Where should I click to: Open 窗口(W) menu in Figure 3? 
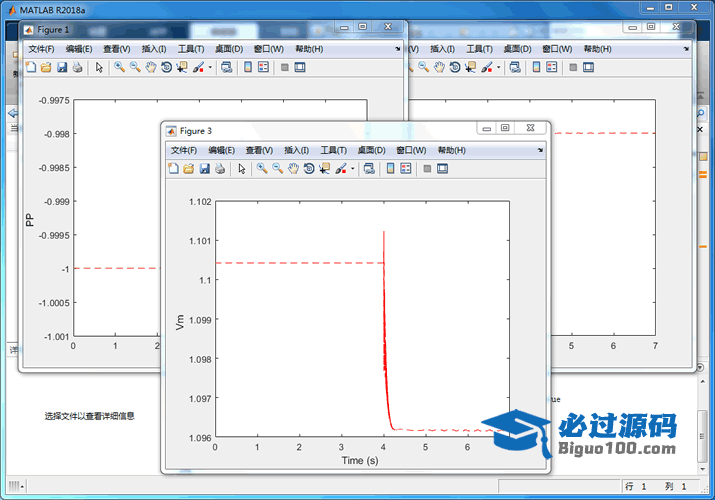(411, 150)
